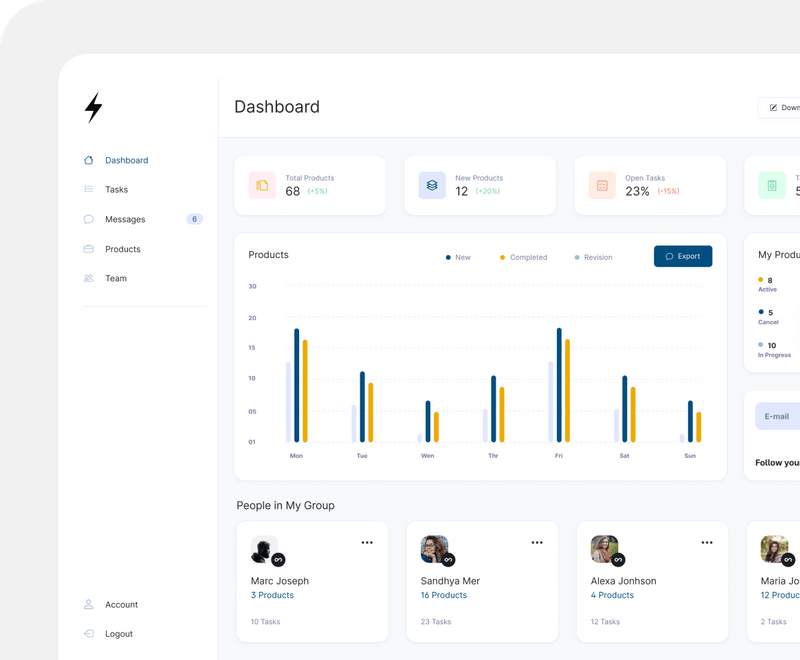Open the three-dot menu on Marc Joseph's card
Screen dimensions: 800x660
(x=367, y=542)
